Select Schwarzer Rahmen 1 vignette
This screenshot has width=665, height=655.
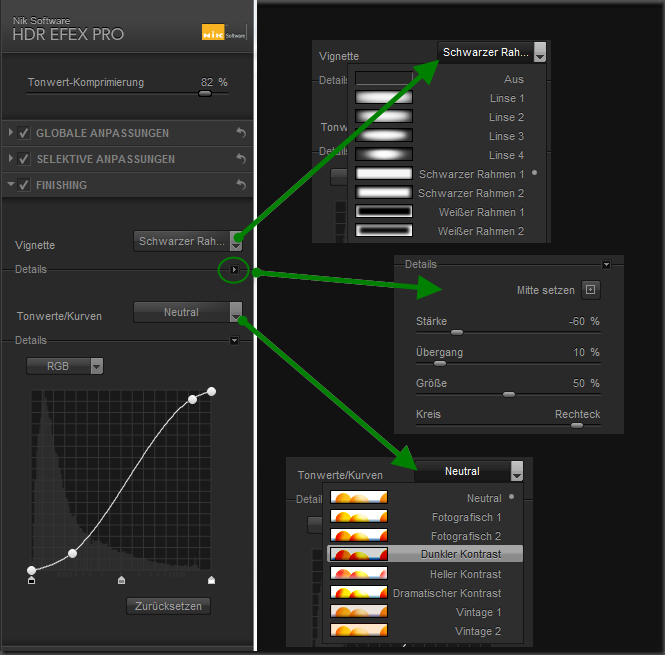447,174
